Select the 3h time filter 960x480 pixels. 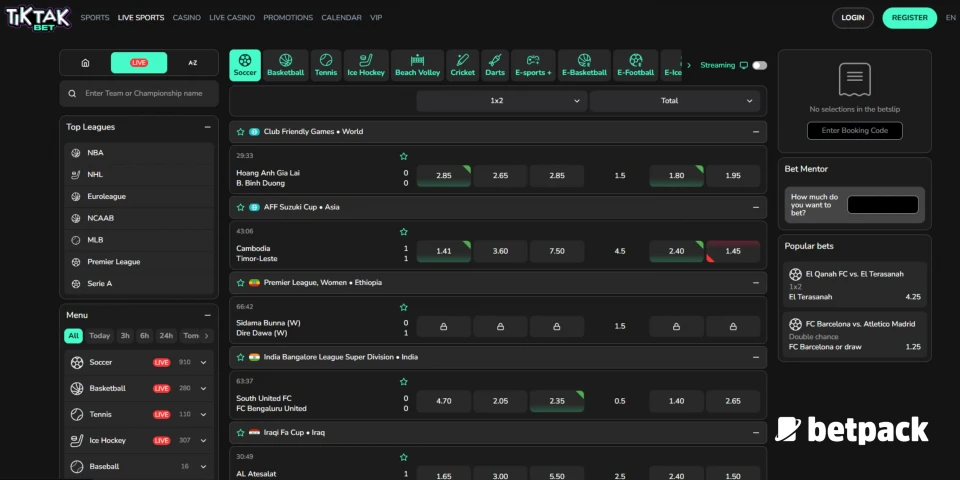125,336
